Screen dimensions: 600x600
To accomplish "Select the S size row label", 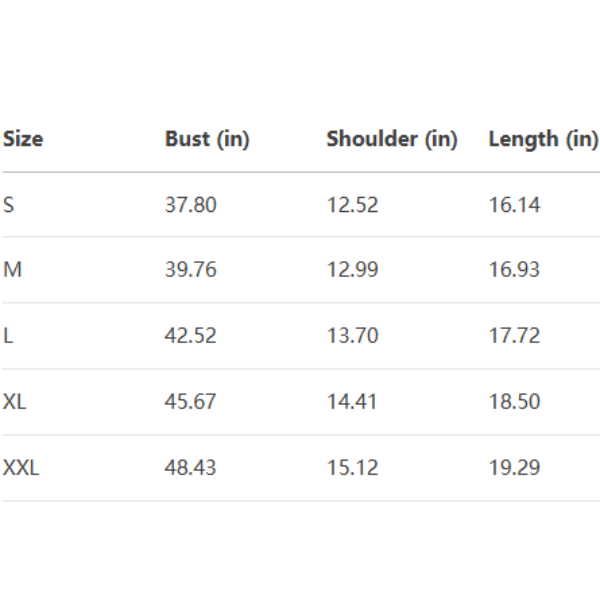I will (9, 205).
